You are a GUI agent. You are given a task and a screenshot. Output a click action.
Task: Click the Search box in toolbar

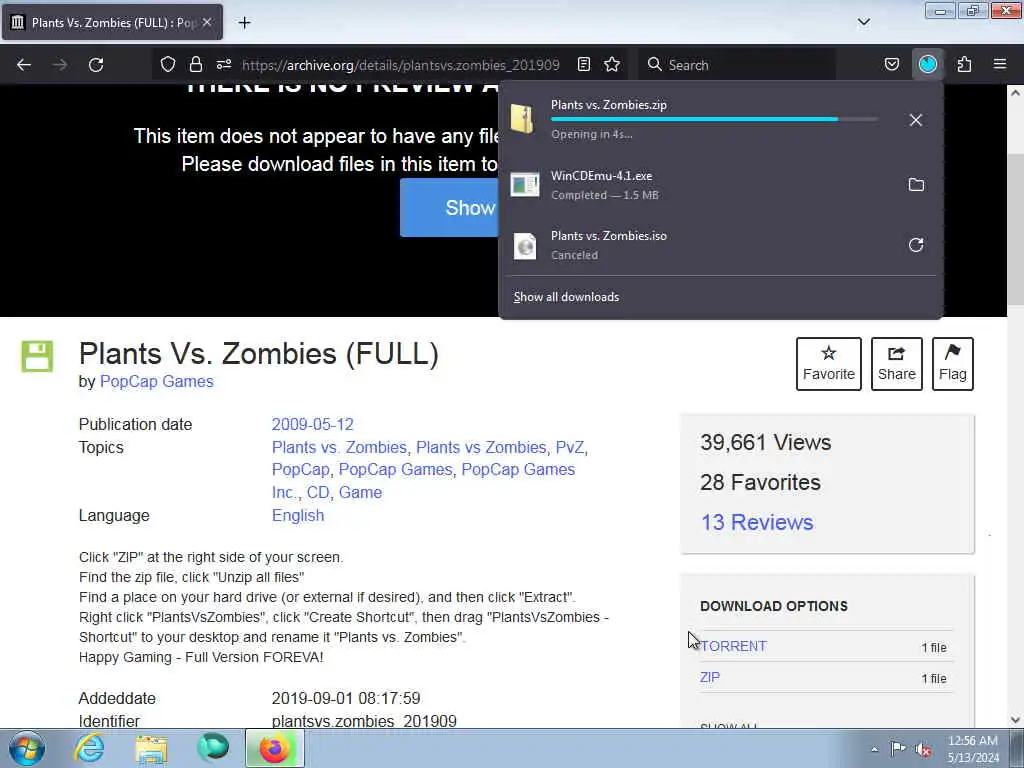737,65
